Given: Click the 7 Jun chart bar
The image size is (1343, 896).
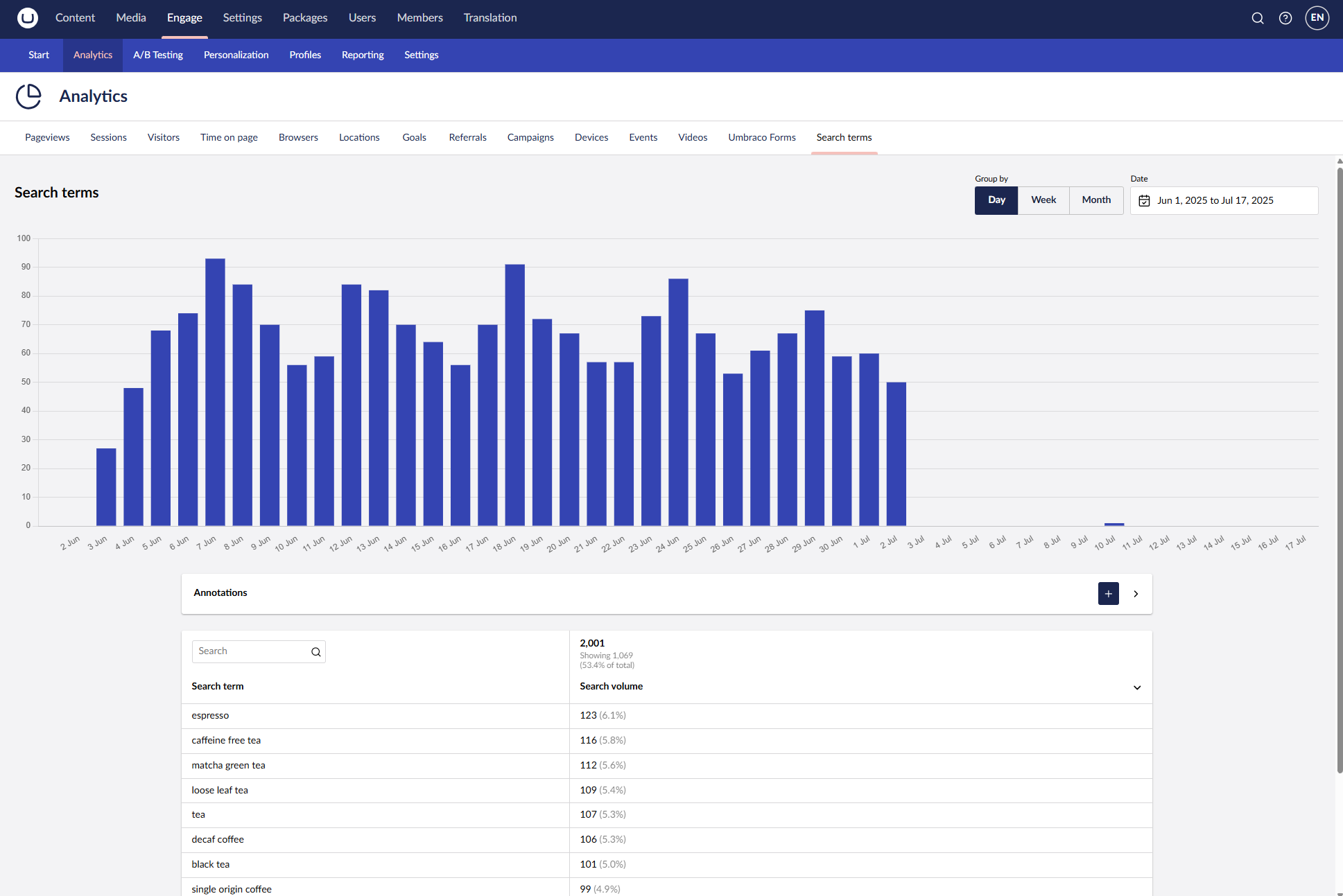Looking at the screenshot, I should pos(215,392).
